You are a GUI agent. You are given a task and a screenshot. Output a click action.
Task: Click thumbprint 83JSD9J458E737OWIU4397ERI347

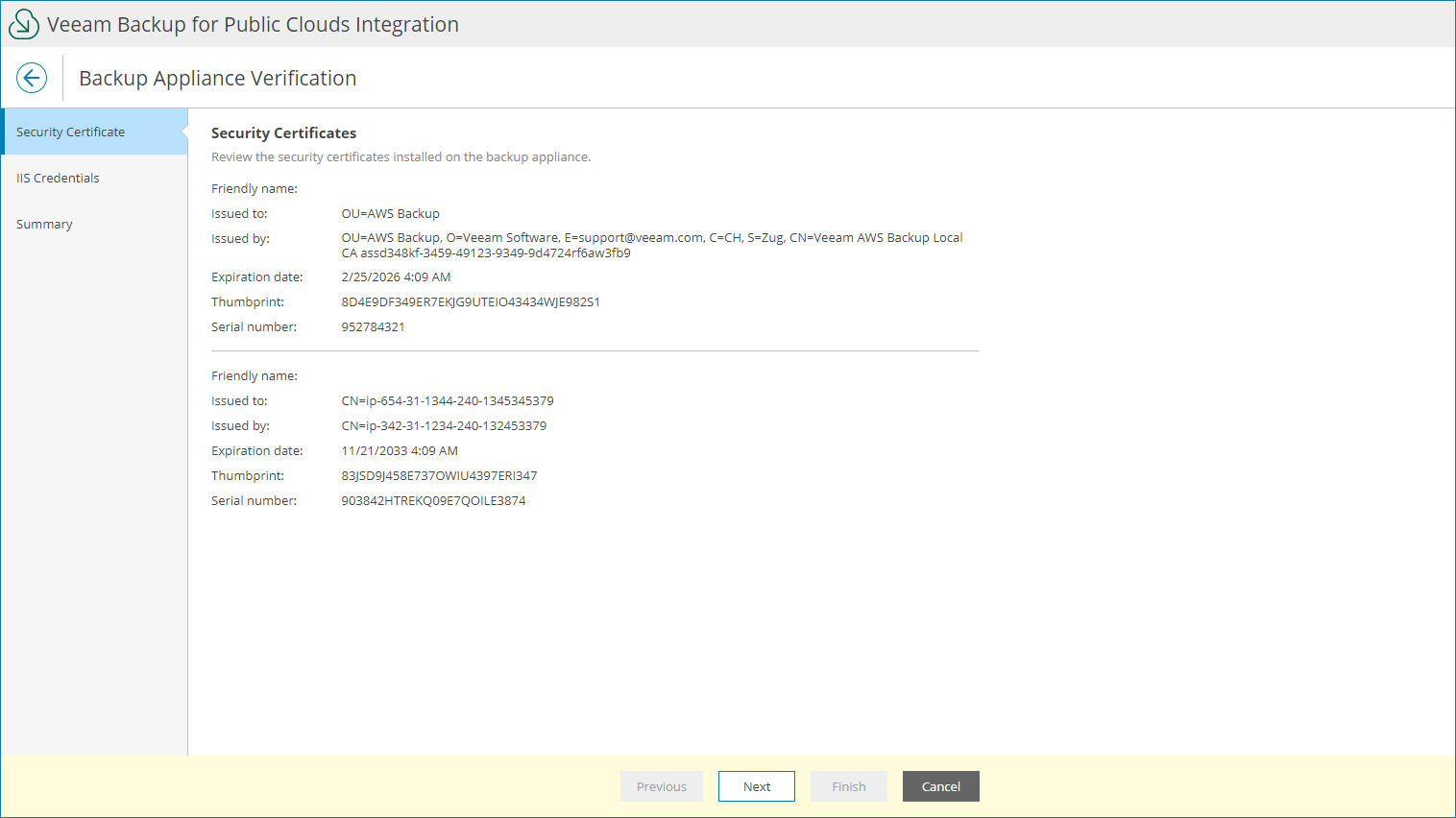click(439, 475)
